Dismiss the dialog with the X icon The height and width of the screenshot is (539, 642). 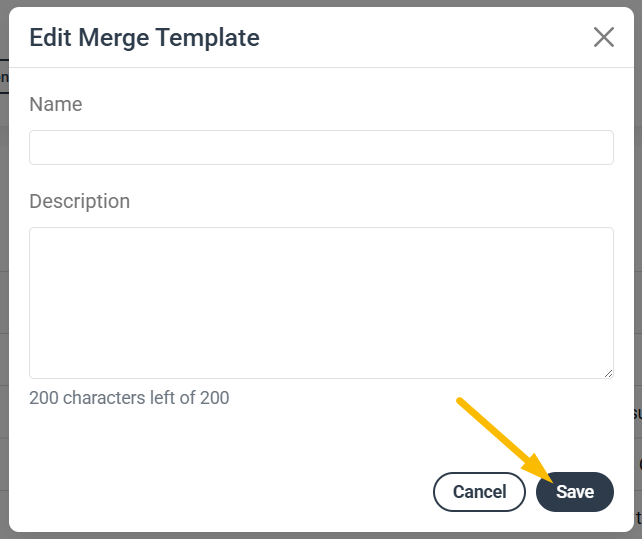click(x=604, y=37)
